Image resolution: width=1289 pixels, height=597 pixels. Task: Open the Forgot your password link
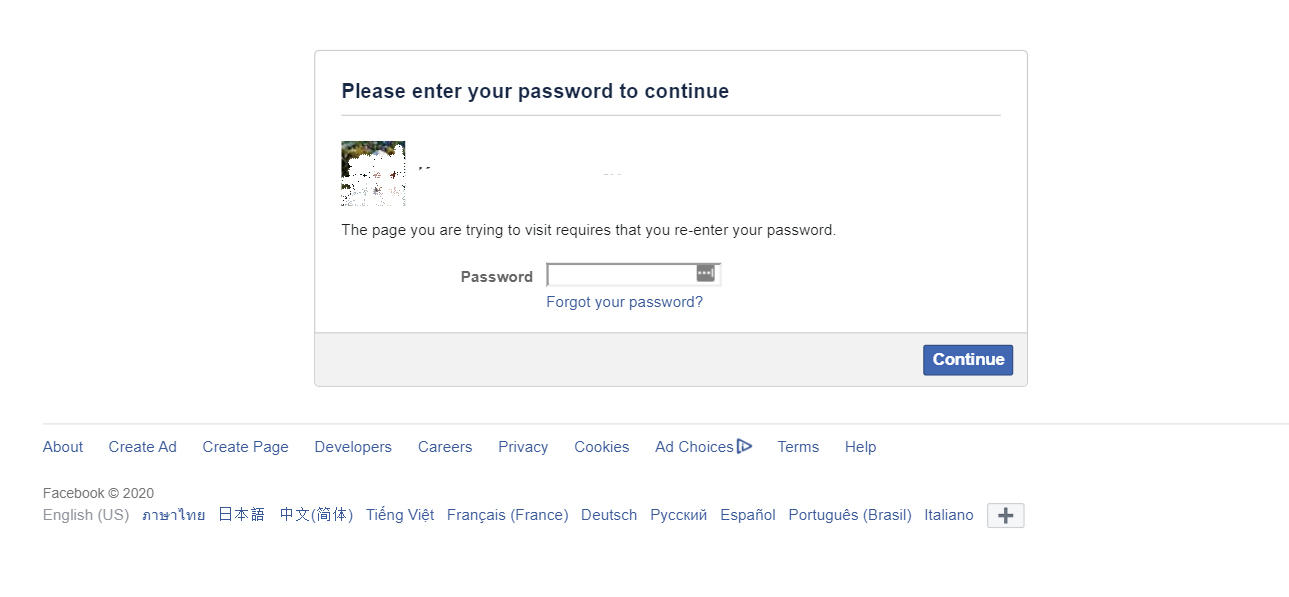click(624, 302)
